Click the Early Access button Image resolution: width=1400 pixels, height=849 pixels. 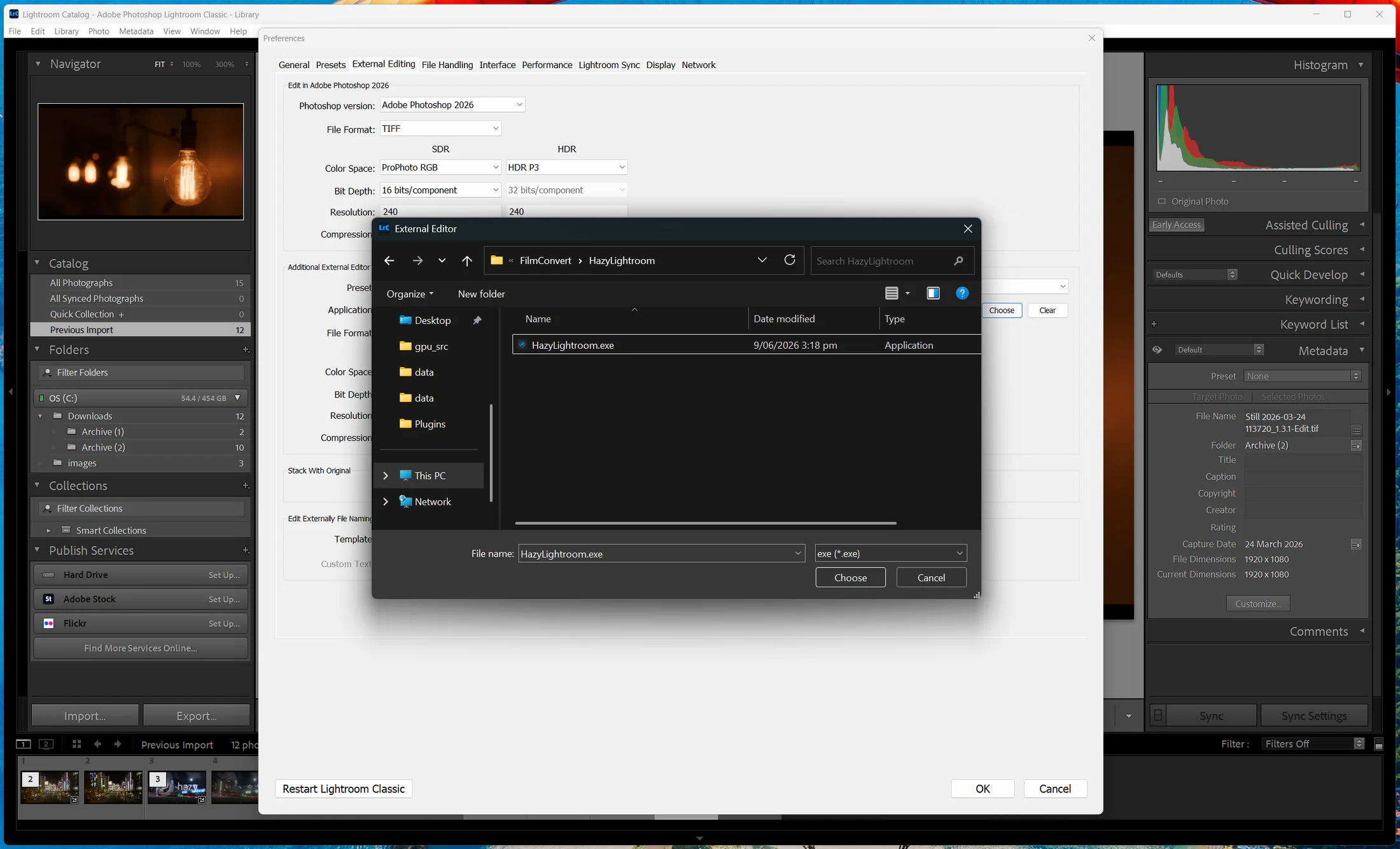click(1176, 225)
